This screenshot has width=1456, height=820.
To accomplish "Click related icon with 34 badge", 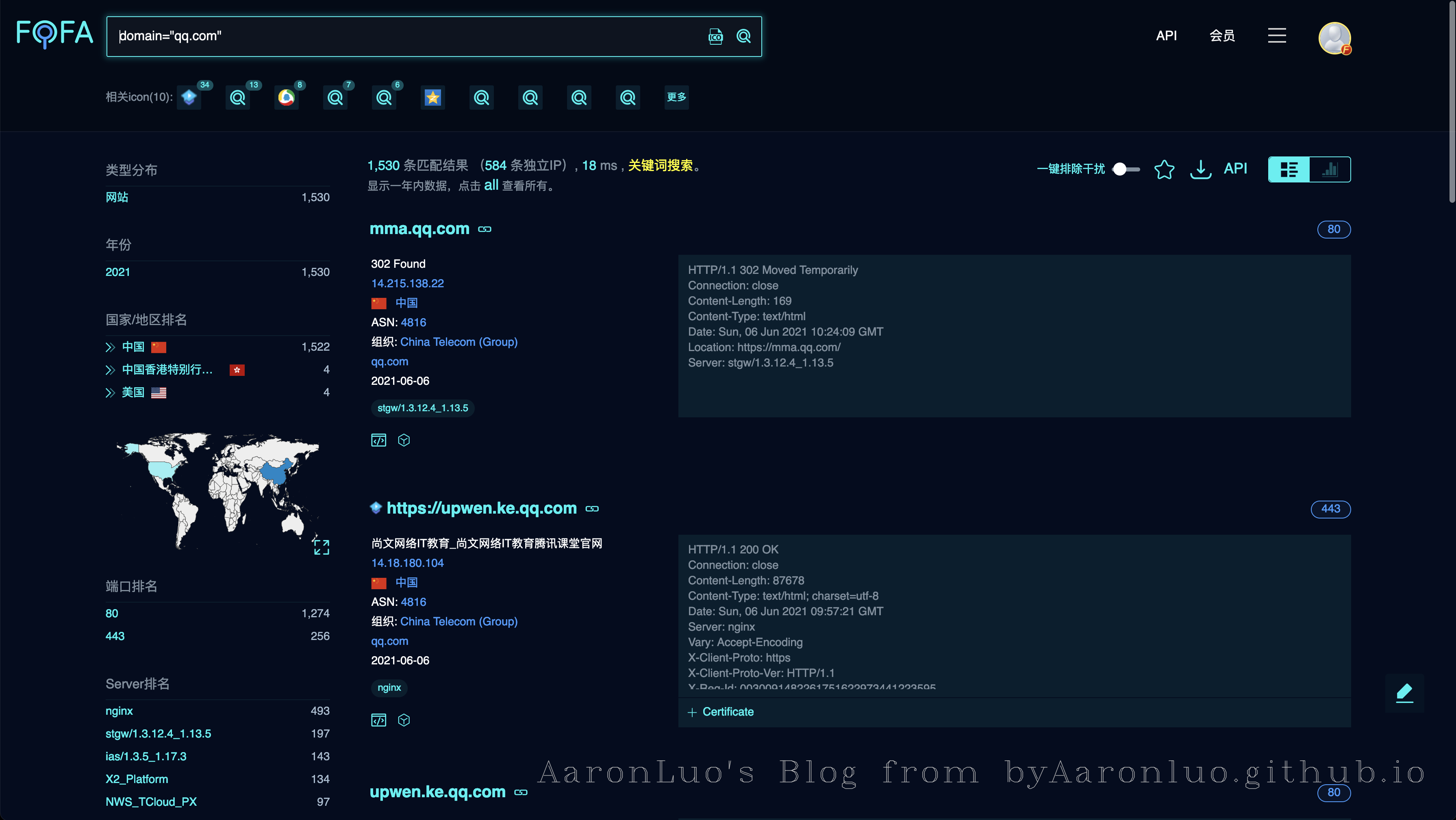I will point(189,98).
